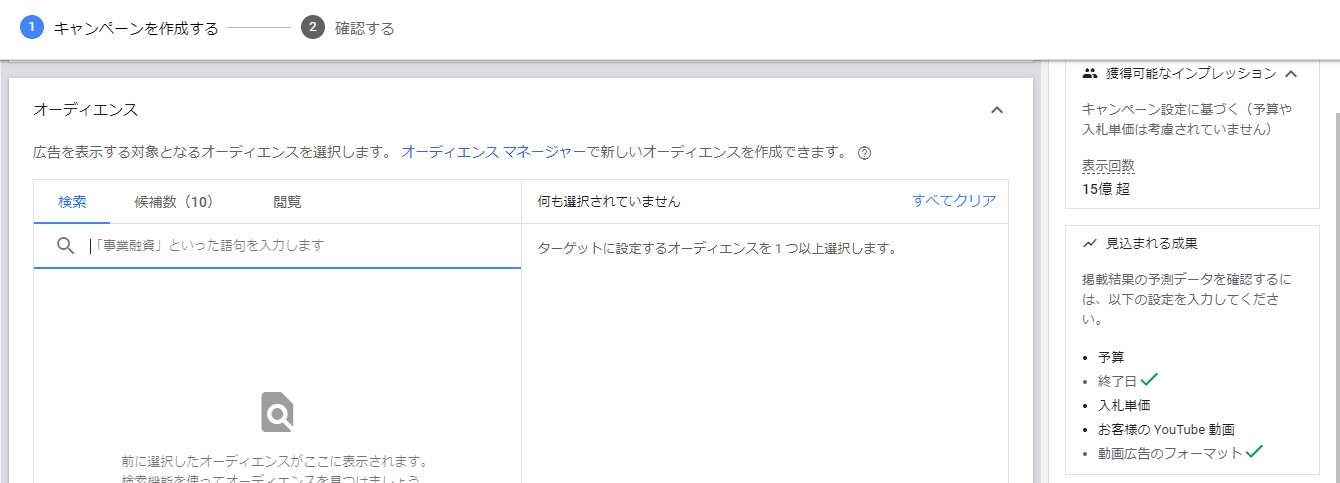Screen dimensions: 1340x483
Task: Click the green checkmark next to 終了日
Action: coord(1150,379)
